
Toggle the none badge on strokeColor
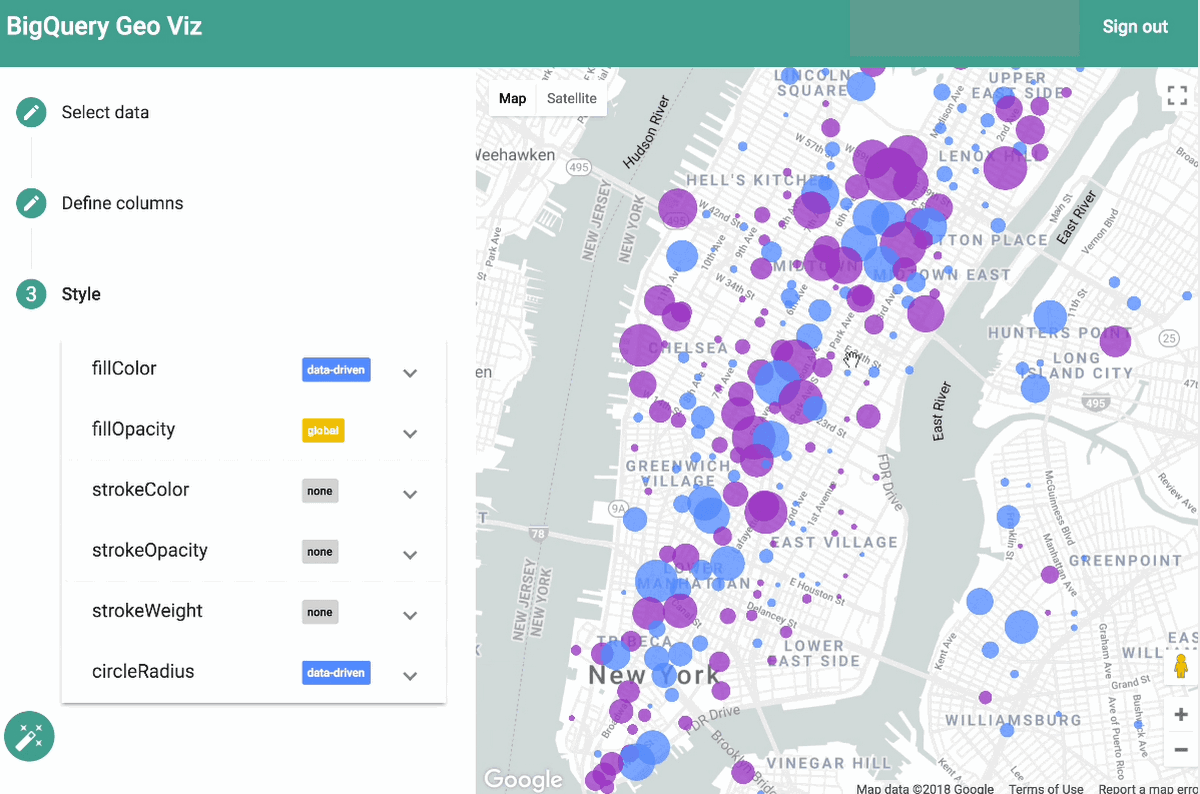pyautogui.click(x=320, y=491)
